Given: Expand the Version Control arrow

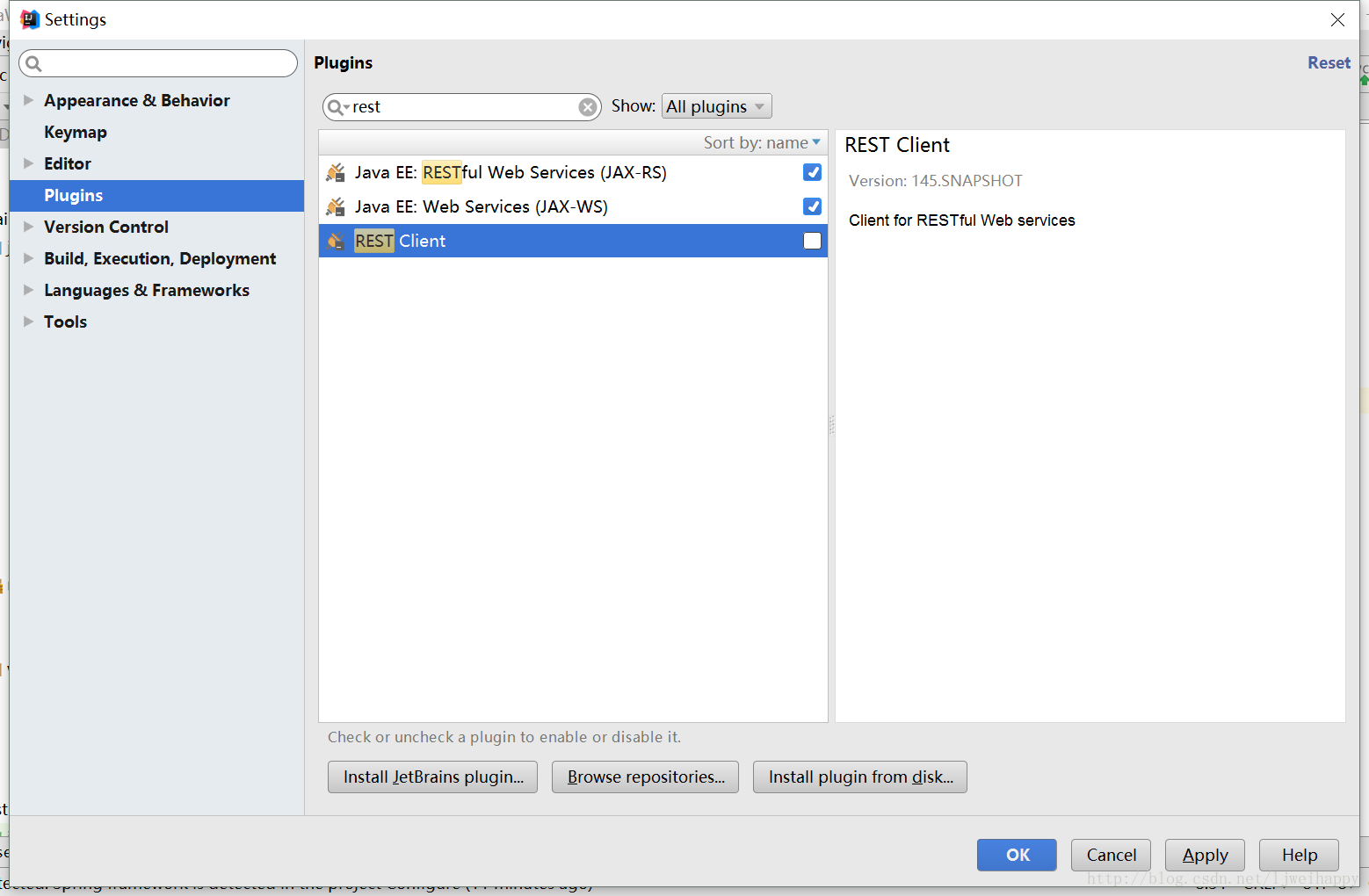Looking at the screenshot, I should point(28,227).
